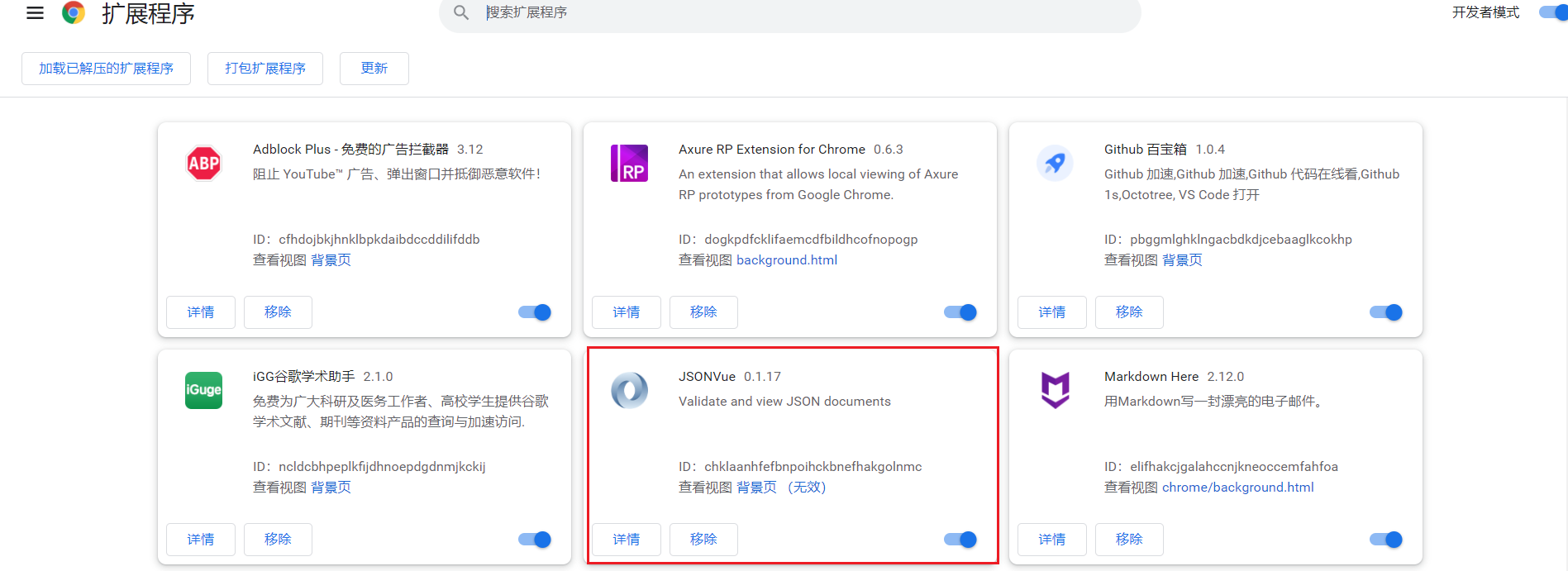Click Markdown Here ID elifhakcjgalahccnjkneoccemfahfoa
This screenshot has height=571, width=1568.
(1234, 467)
